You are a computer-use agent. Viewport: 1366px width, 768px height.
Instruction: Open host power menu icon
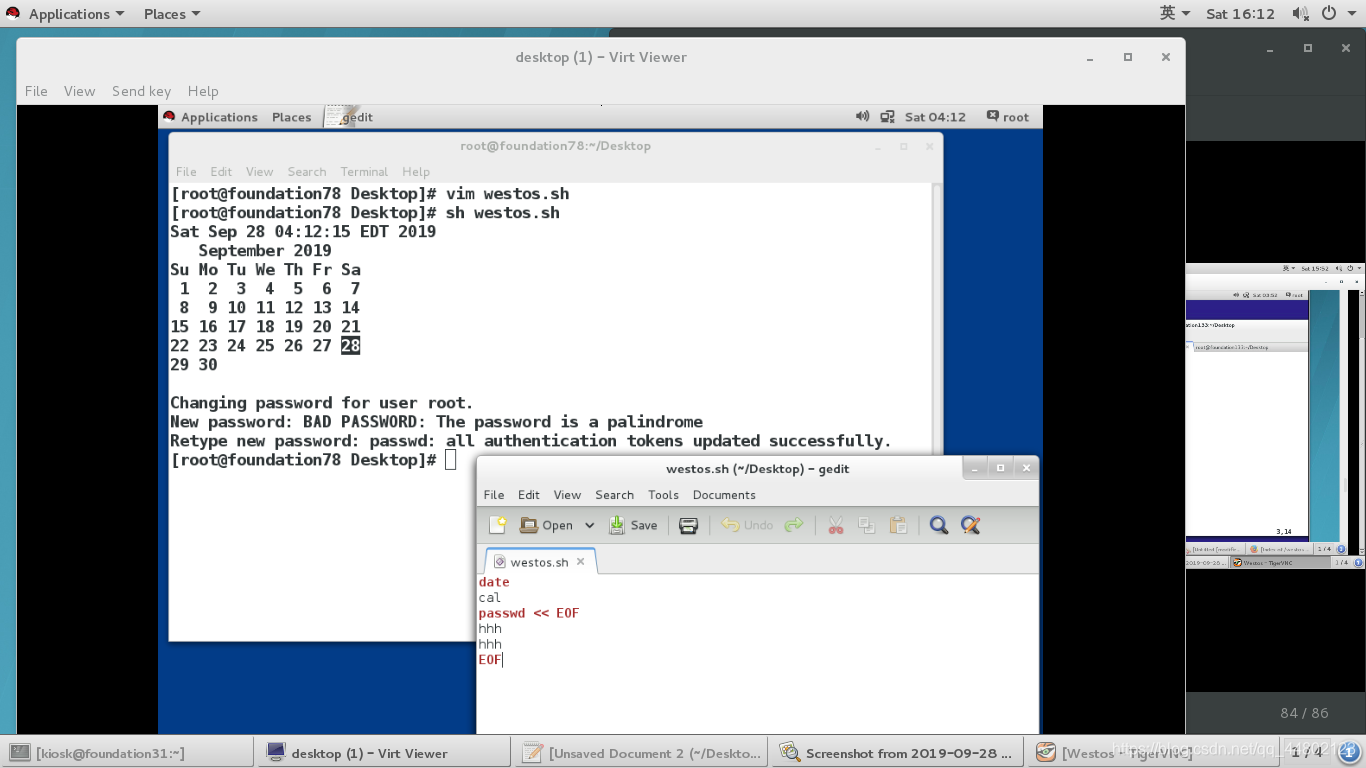click(x=1336, y=14)
